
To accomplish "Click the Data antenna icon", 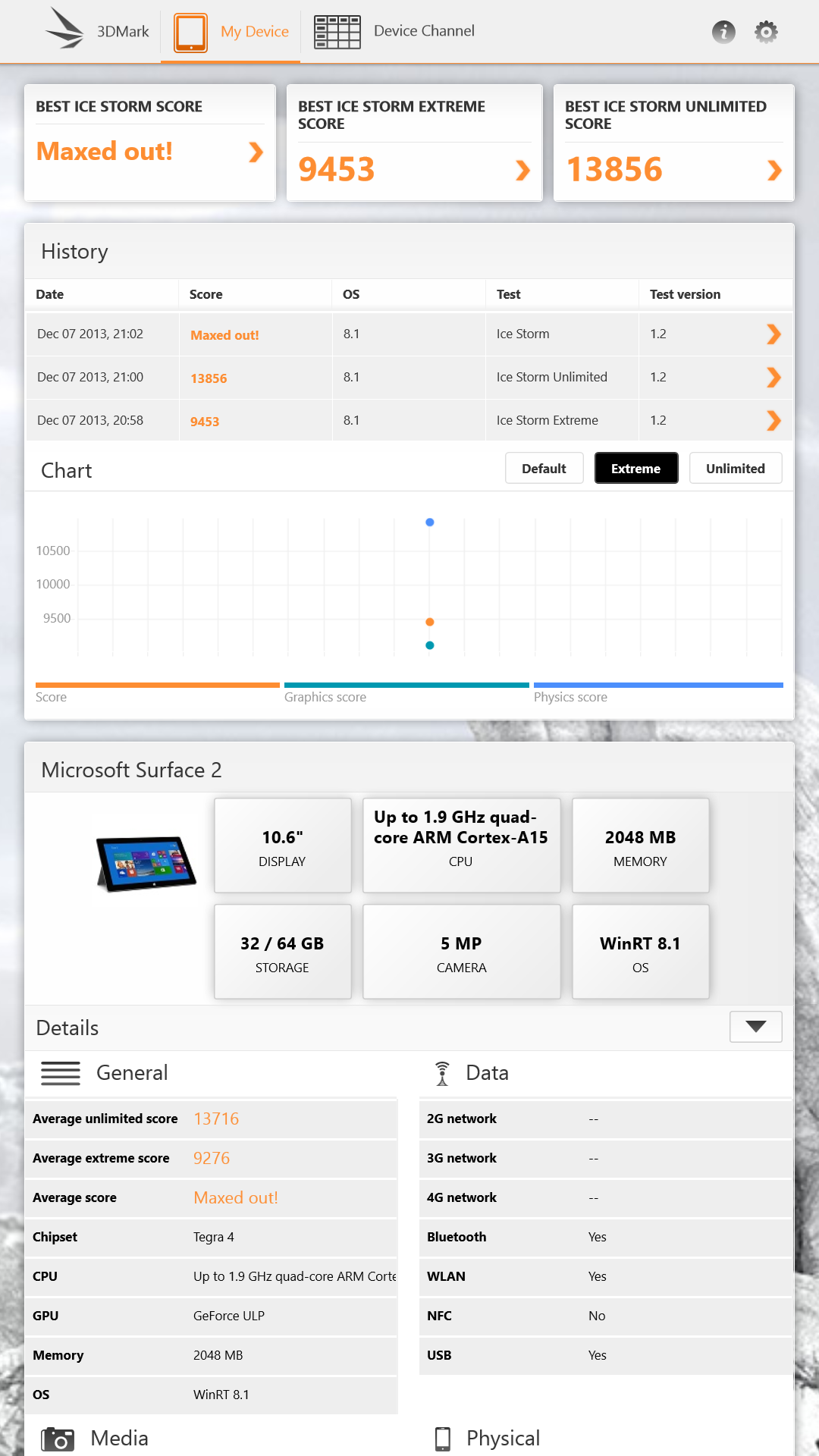I will coord(442,1073).
